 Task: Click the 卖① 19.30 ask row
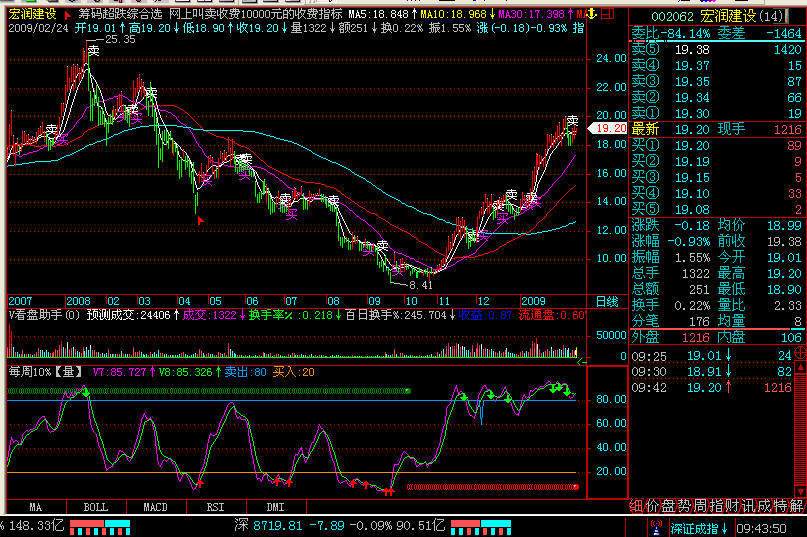click(716, 113)
